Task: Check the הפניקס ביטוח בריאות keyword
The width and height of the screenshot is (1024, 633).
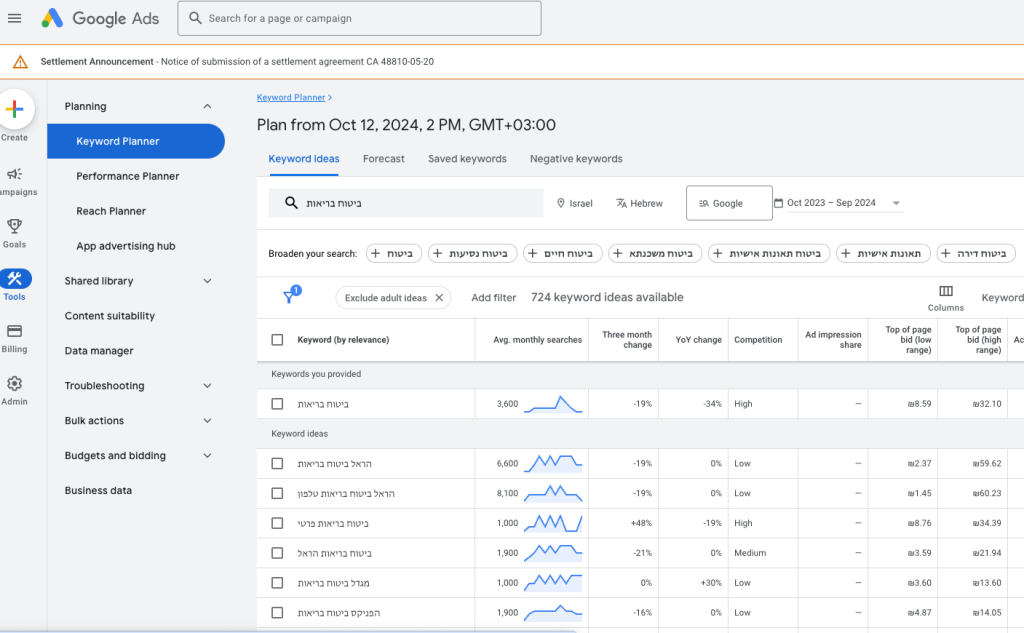Action: point(278,613)
